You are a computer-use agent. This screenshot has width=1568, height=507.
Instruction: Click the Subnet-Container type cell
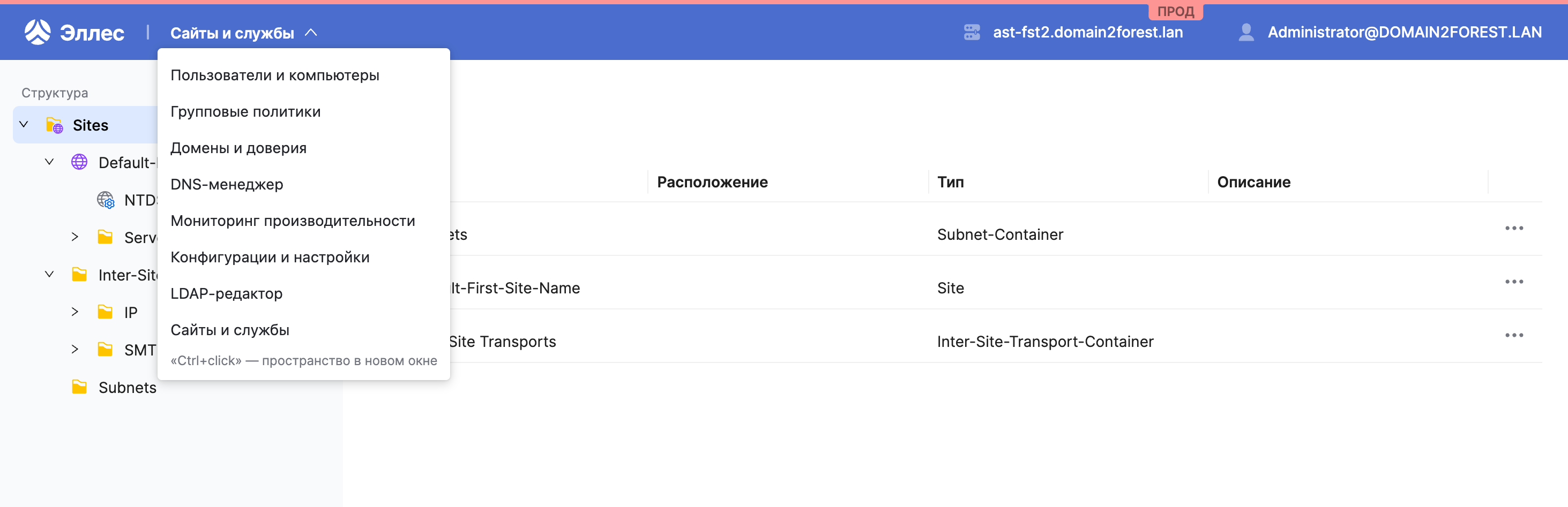pos(999,234)
